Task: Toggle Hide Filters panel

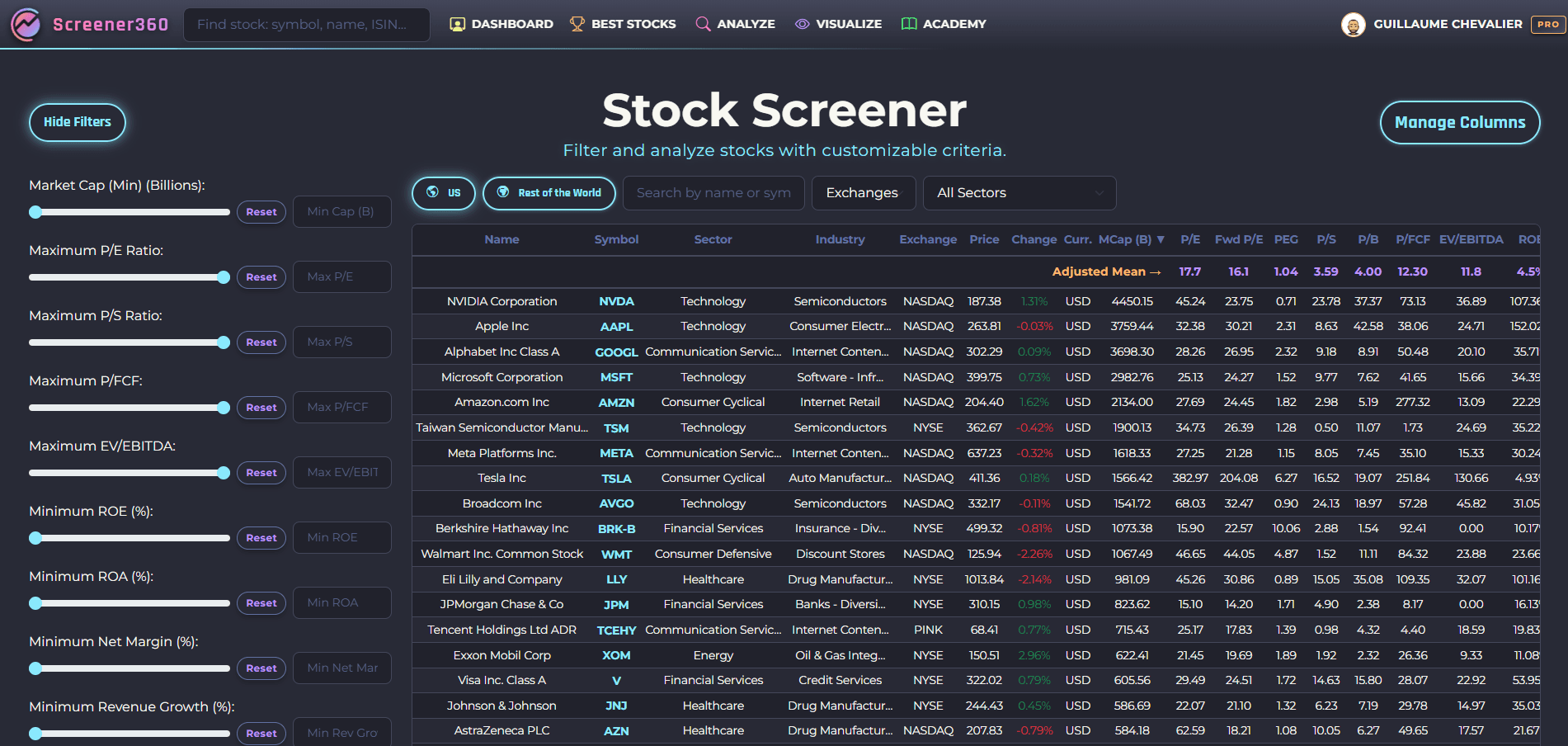Action: 77,122
